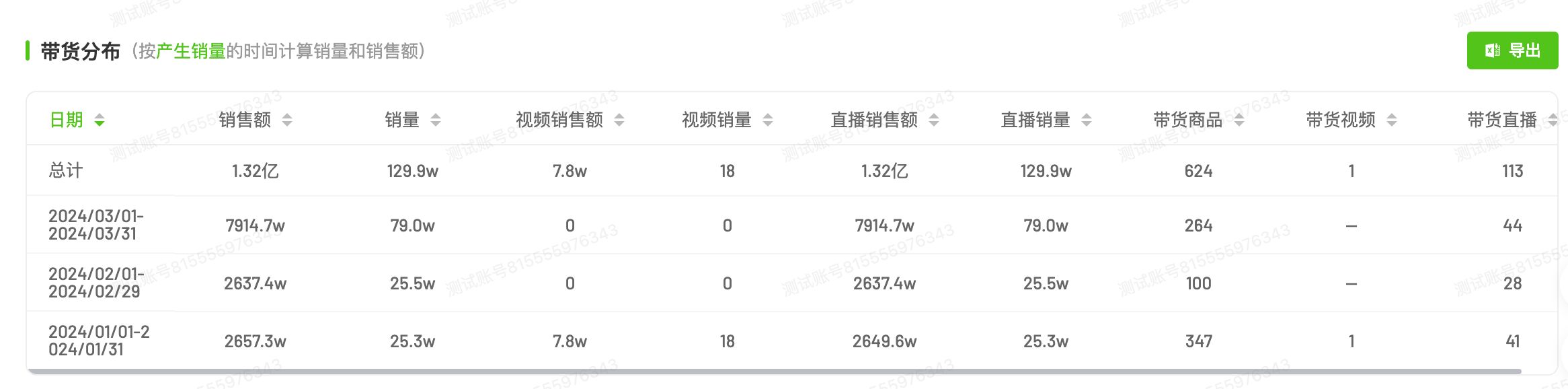
Task: Select the 2024/02/01-2024/02/29 date row
Action: pyautogui.click(x=95, y=283)
